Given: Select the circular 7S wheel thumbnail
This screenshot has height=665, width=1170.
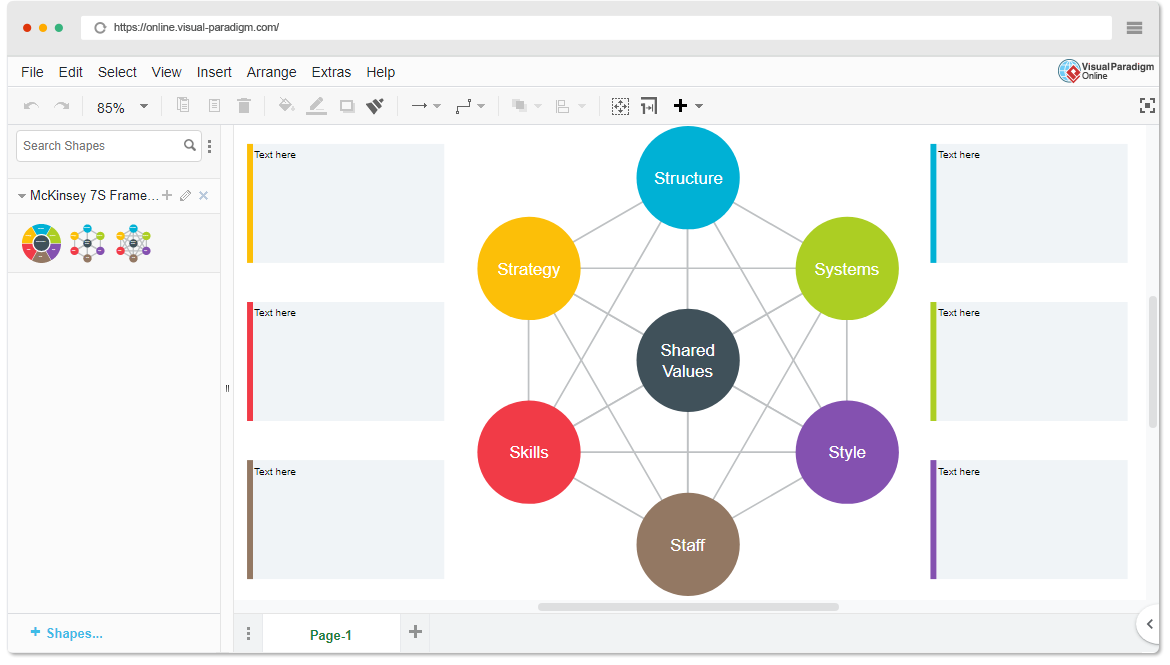Looking at the screenshot, I should [x=41, y=243].
